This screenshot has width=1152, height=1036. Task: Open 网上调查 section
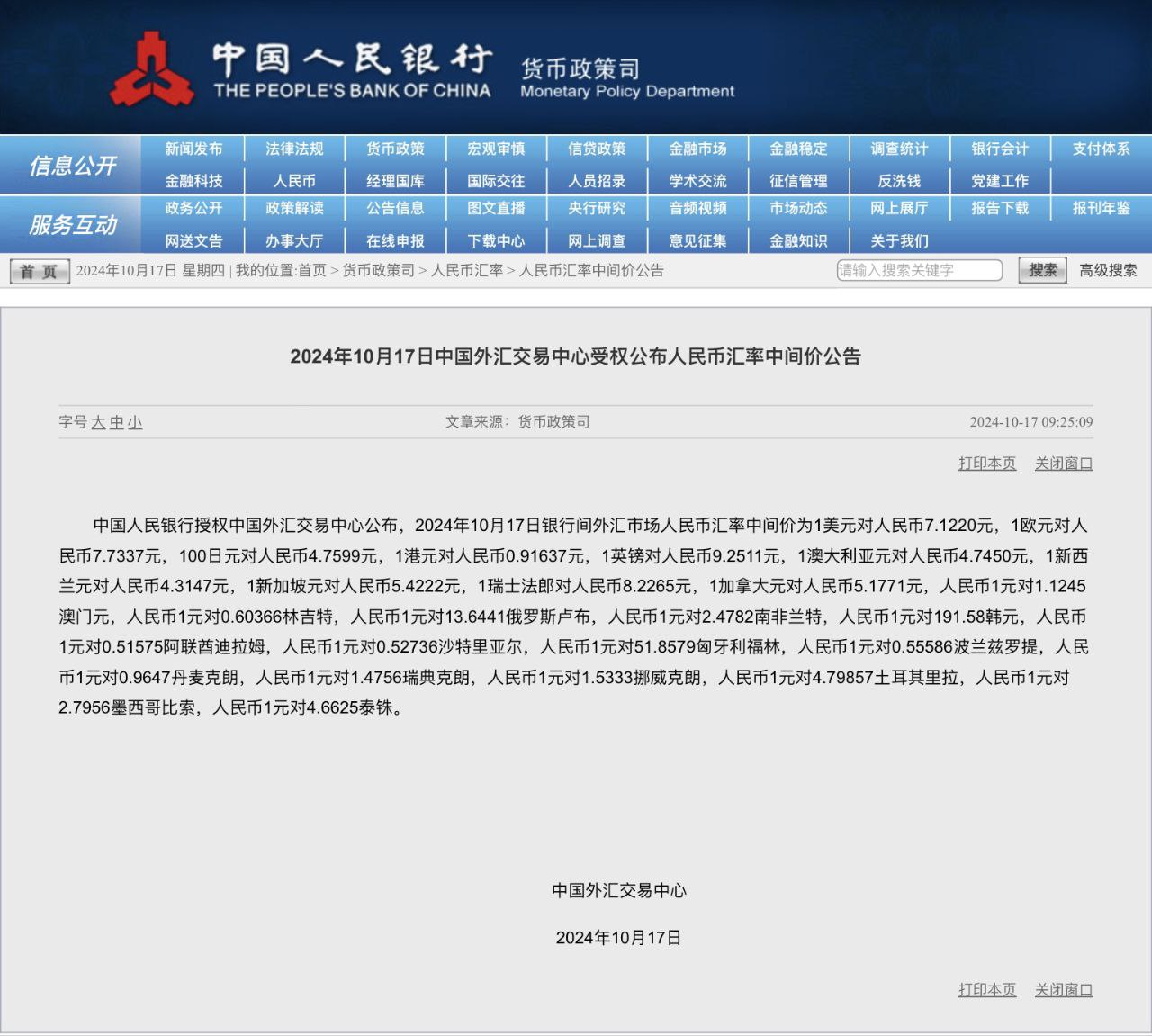pyautogui.click(x=597, y=241)
